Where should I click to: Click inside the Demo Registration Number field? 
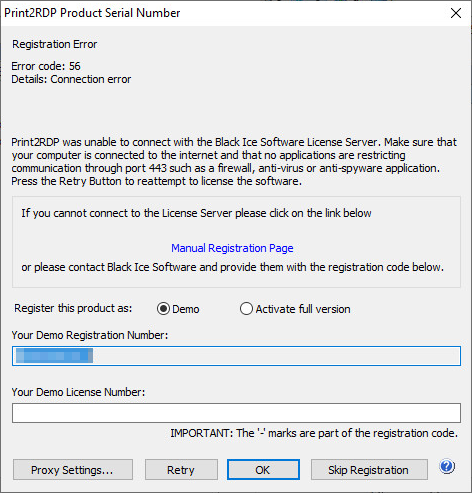236,356
